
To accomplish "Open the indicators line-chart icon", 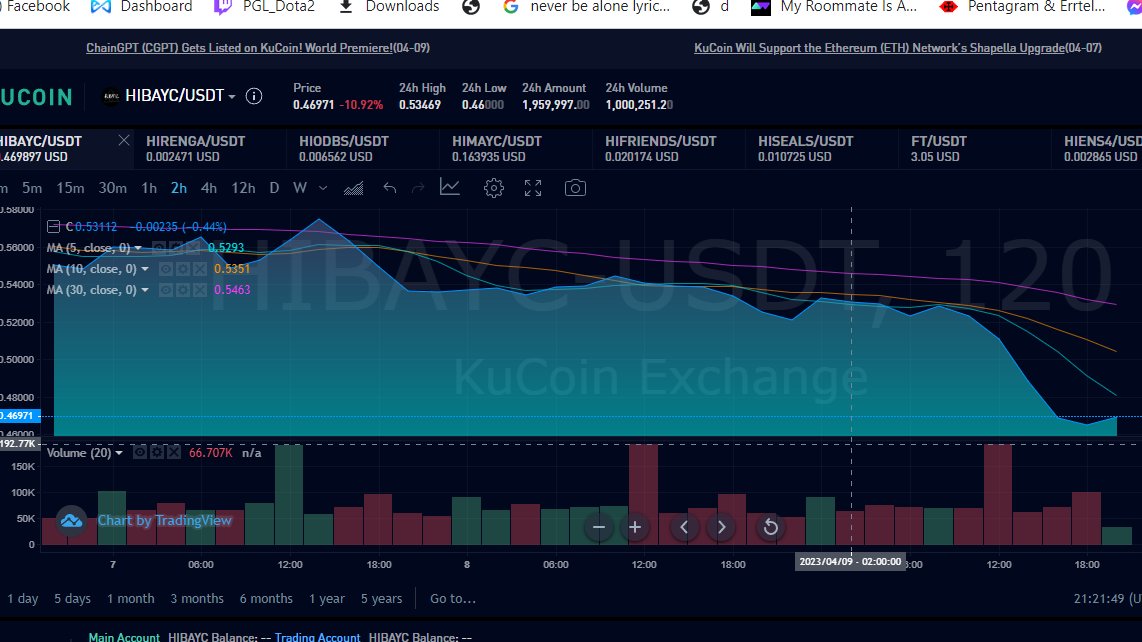I will click(450, 187).
